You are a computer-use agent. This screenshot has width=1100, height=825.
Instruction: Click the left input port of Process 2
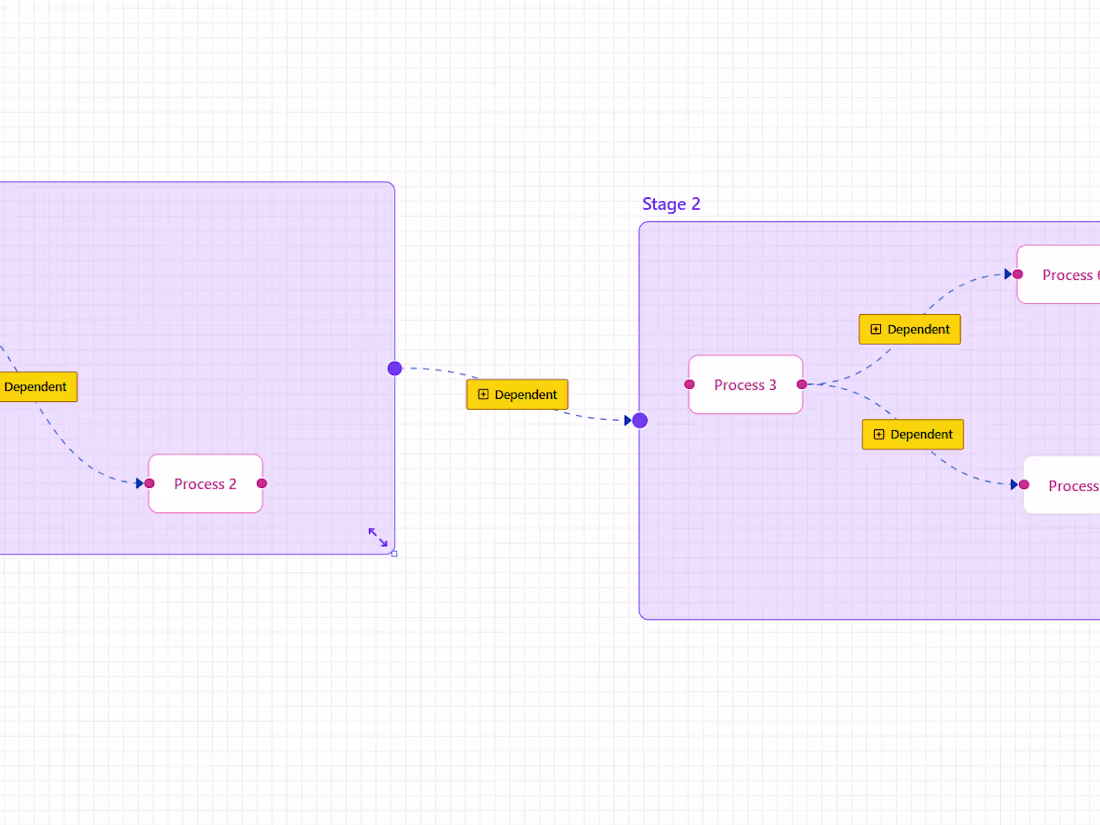[x=150, y=483]
